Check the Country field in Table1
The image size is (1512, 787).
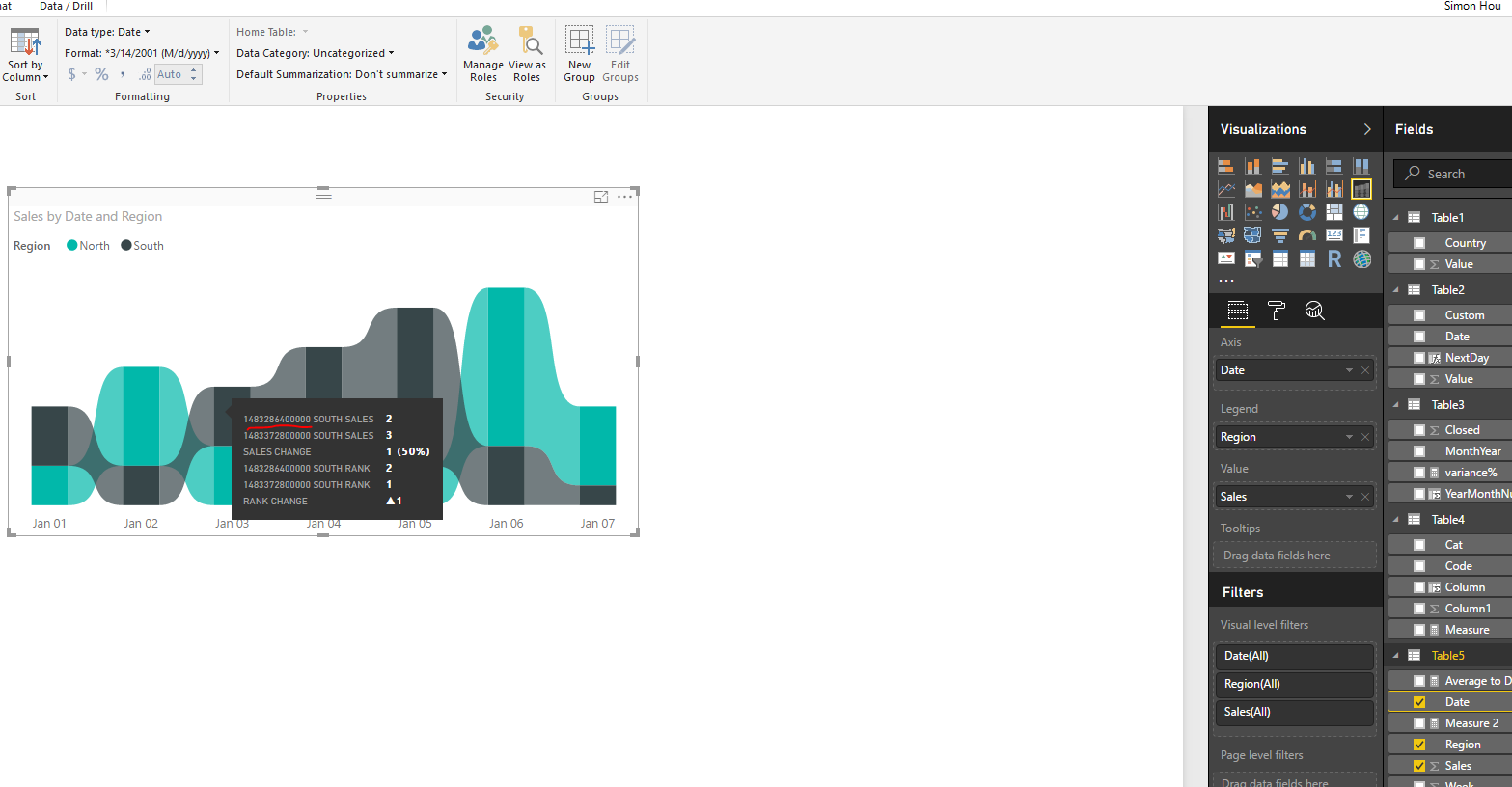(1419, 243)
